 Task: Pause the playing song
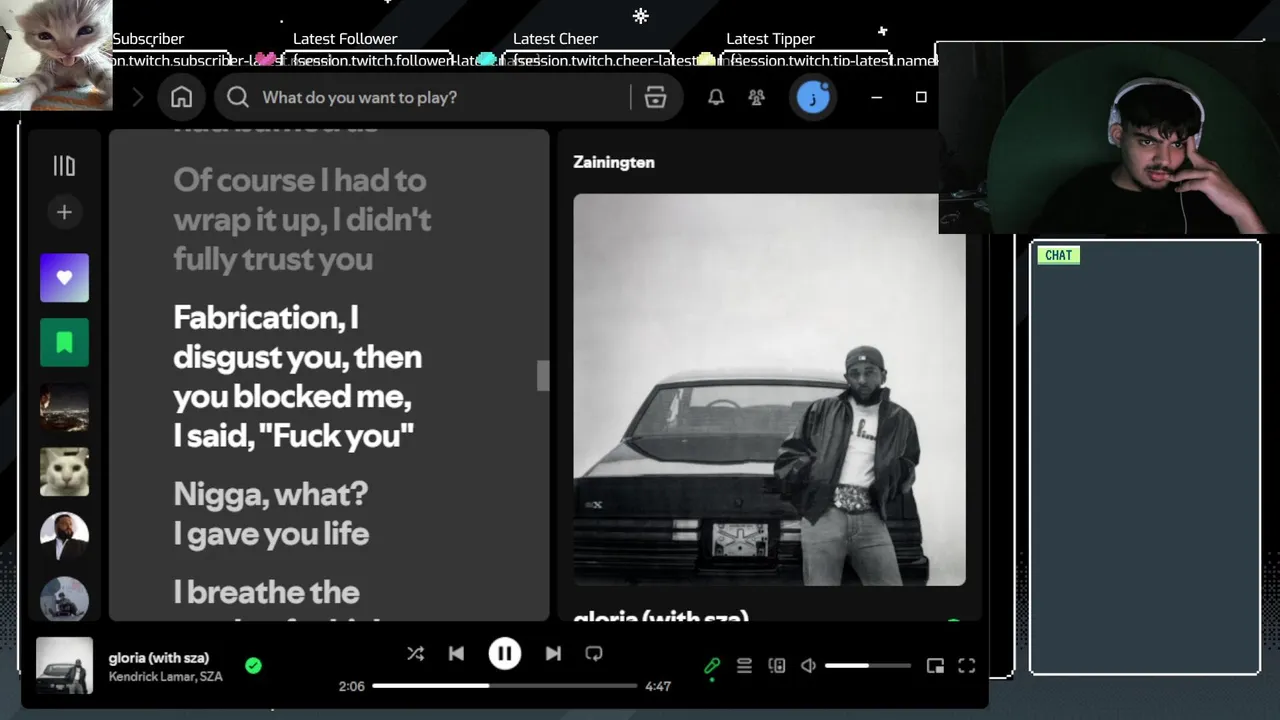click(504, 653)
